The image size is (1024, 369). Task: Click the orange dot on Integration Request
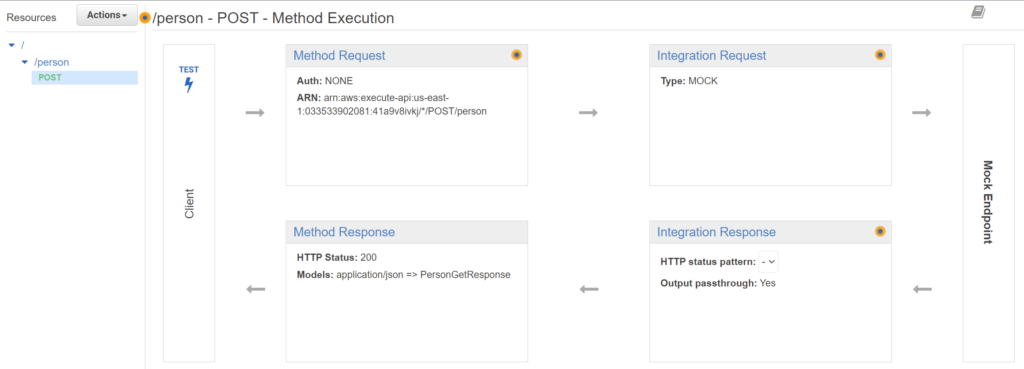click(880, 55)
